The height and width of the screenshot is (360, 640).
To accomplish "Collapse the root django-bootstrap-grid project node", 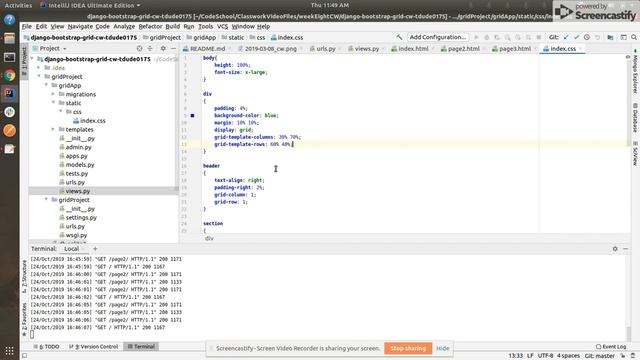I will click(32, 59).
